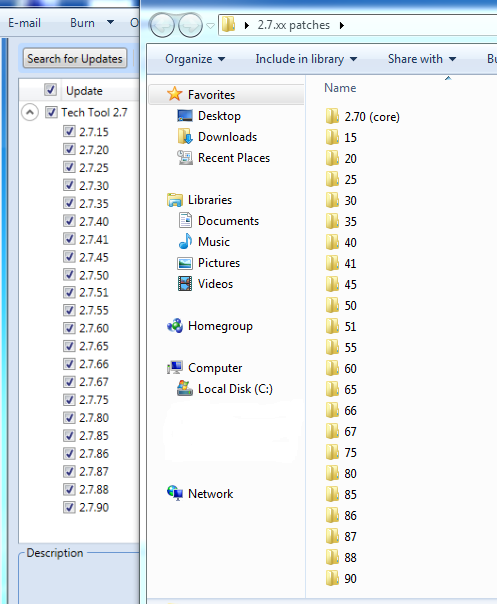
Task: Click the 2.7.xx patches breadcrumb
Action: tap(294, 25)
